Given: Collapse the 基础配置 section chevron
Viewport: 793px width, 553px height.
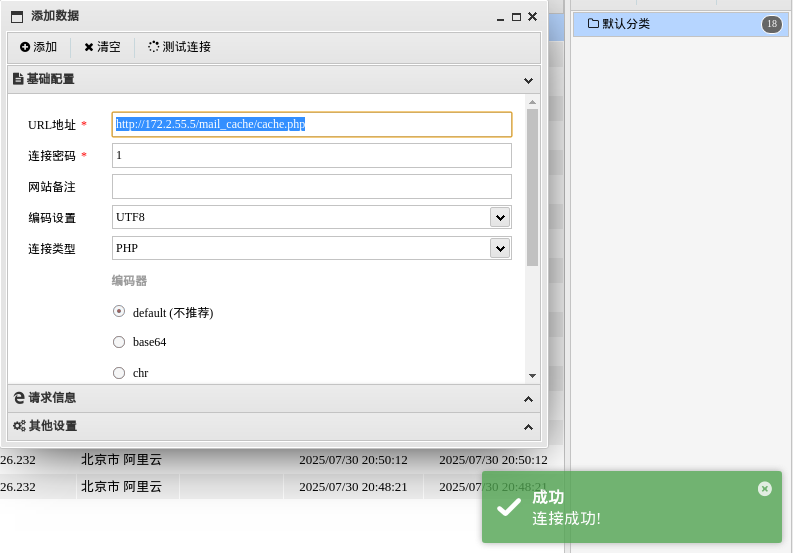Looking at the screenshot, I should click(528, 80).
